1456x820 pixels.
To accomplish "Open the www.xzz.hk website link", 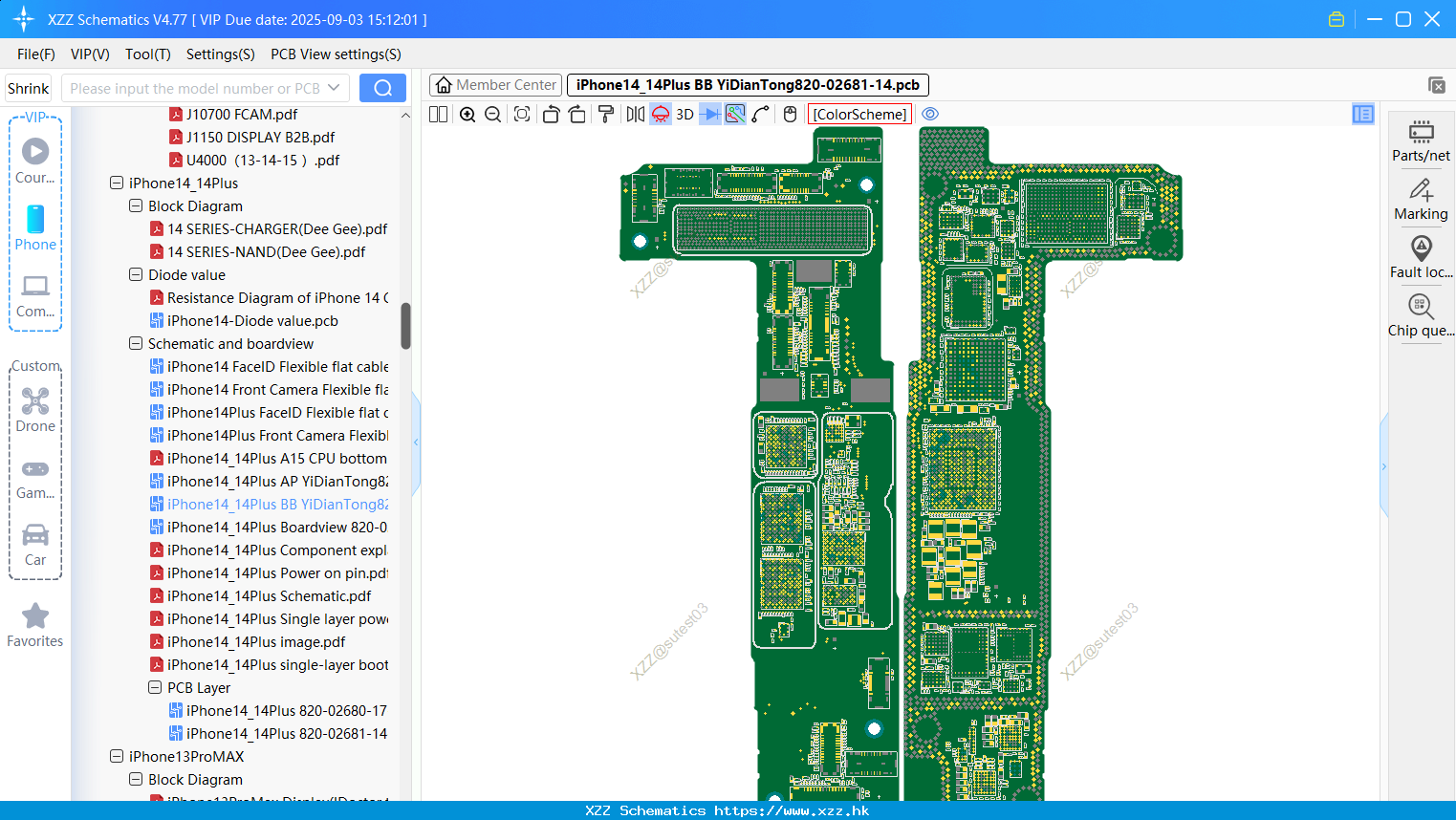I will pyautogui.click(x=792, y=810).
